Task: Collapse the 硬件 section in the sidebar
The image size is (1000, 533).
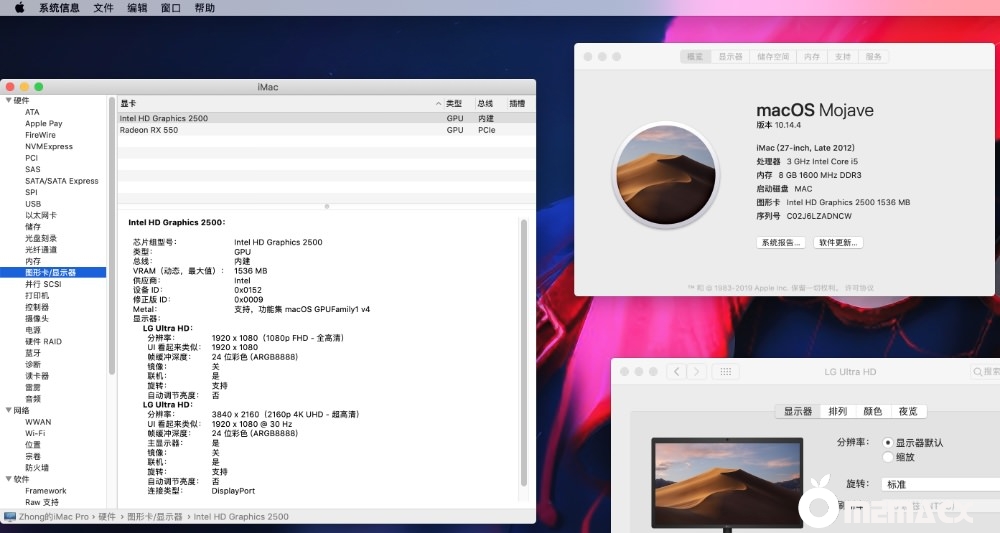Action: 9,100
